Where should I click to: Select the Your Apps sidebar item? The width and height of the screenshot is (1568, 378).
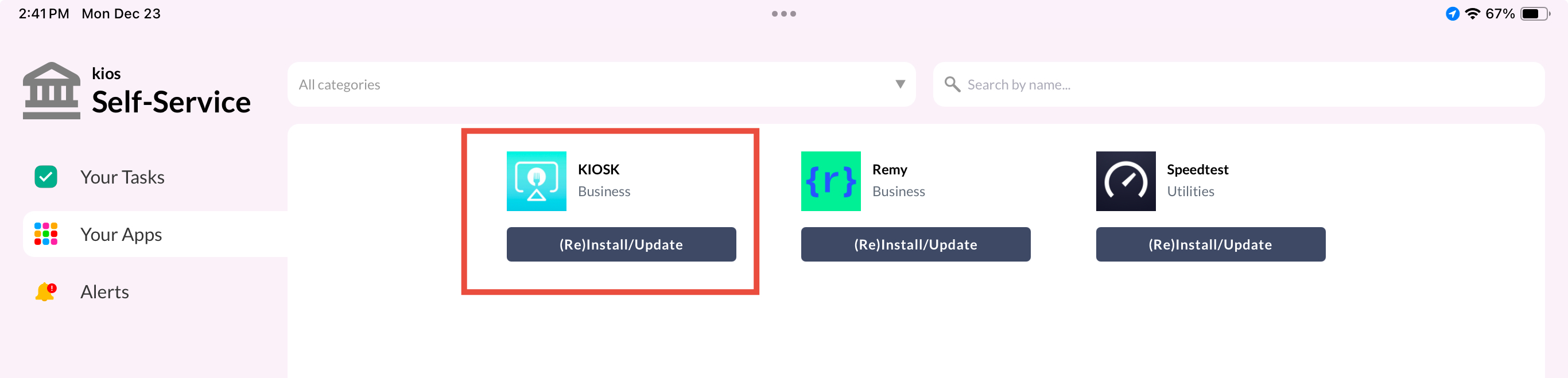[x=155, y=235]
